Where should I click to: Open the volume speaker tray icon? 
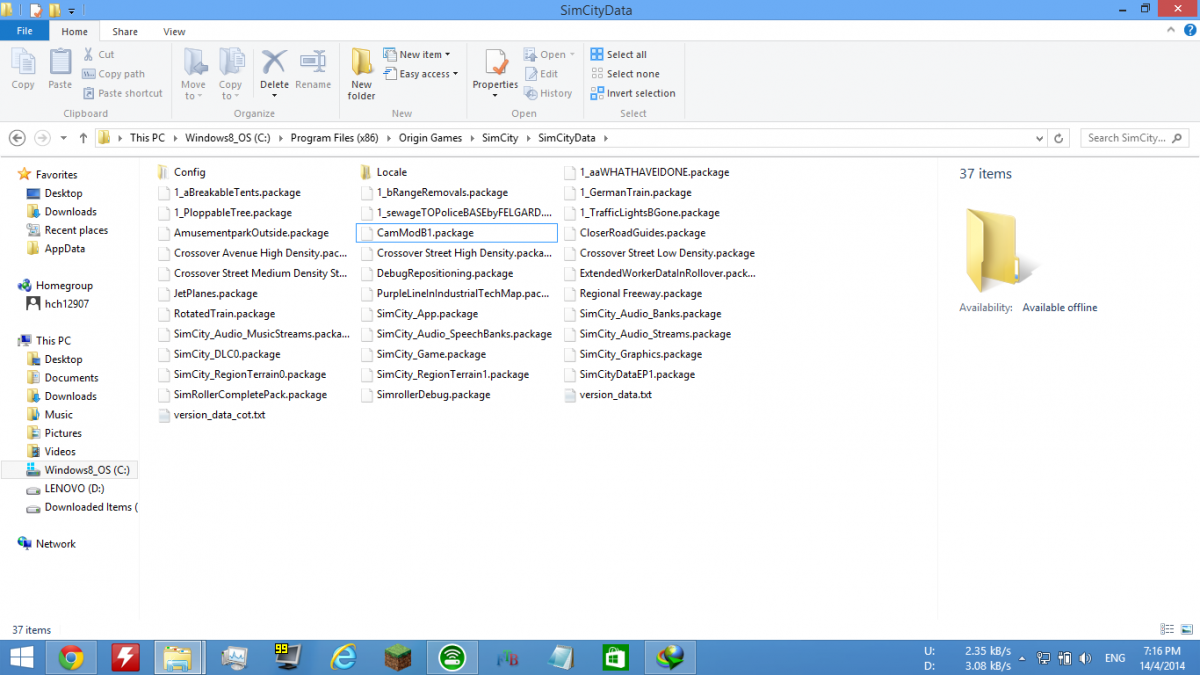point(1087,657)
